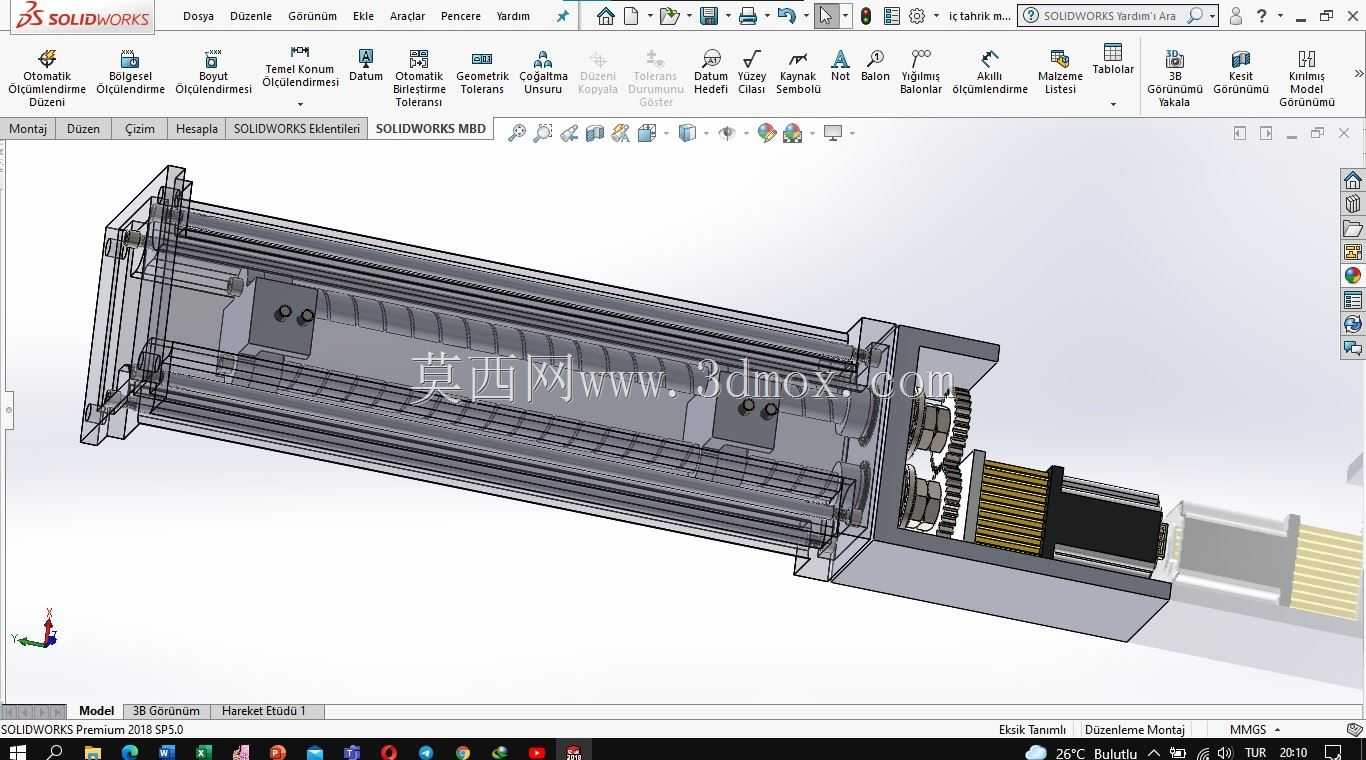Switch to the Montaj tab
The width and height of the screenshot is (1366, 760).
tap(28, 129)
